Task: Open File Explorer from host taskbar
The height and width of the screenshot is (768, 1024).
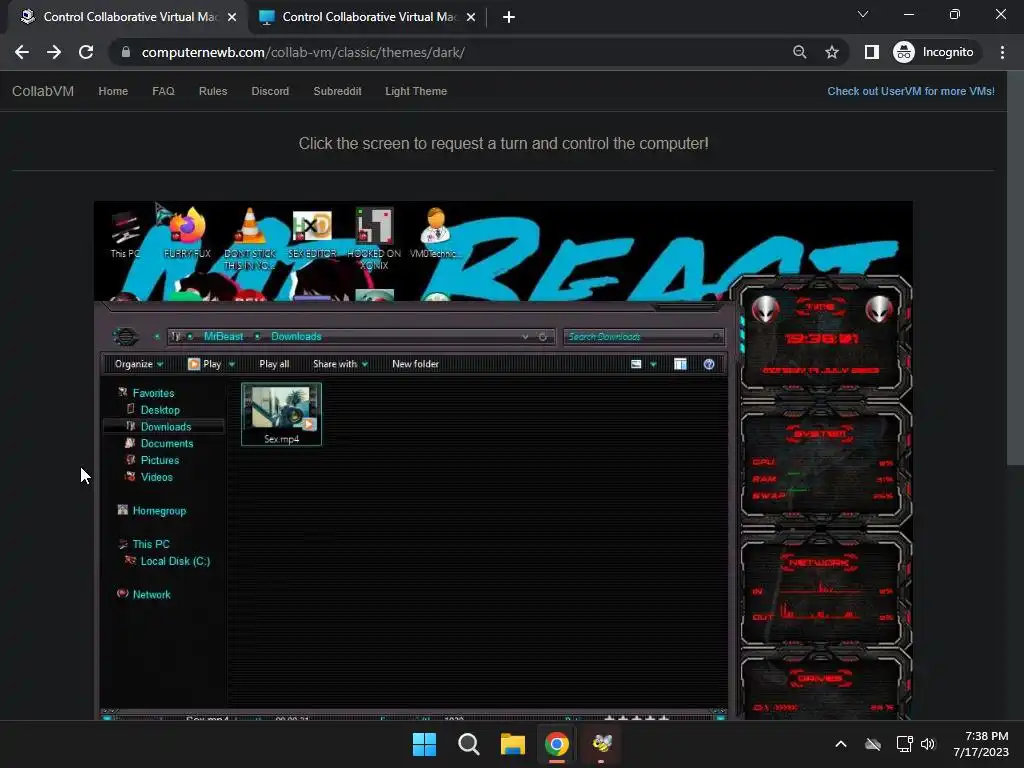Action: pos(513,744)
